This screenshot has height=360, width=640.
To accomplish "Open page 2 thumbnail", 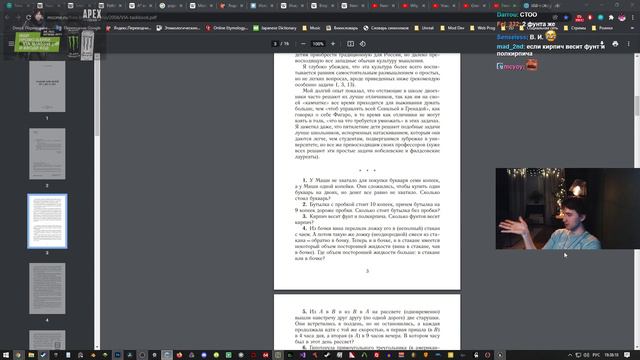I will (47, 154).
